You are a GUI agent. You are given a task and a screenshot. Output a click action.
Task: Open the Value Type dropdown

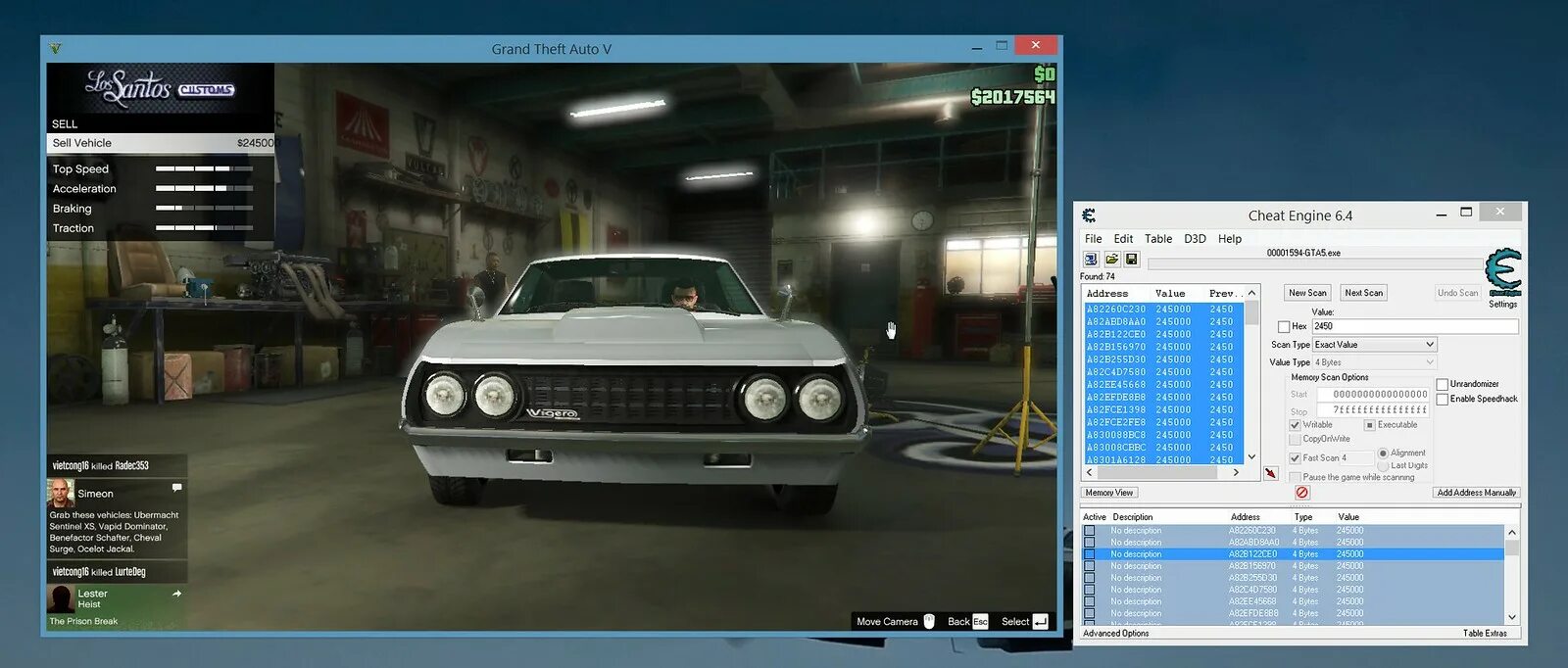coord(1375,362)
